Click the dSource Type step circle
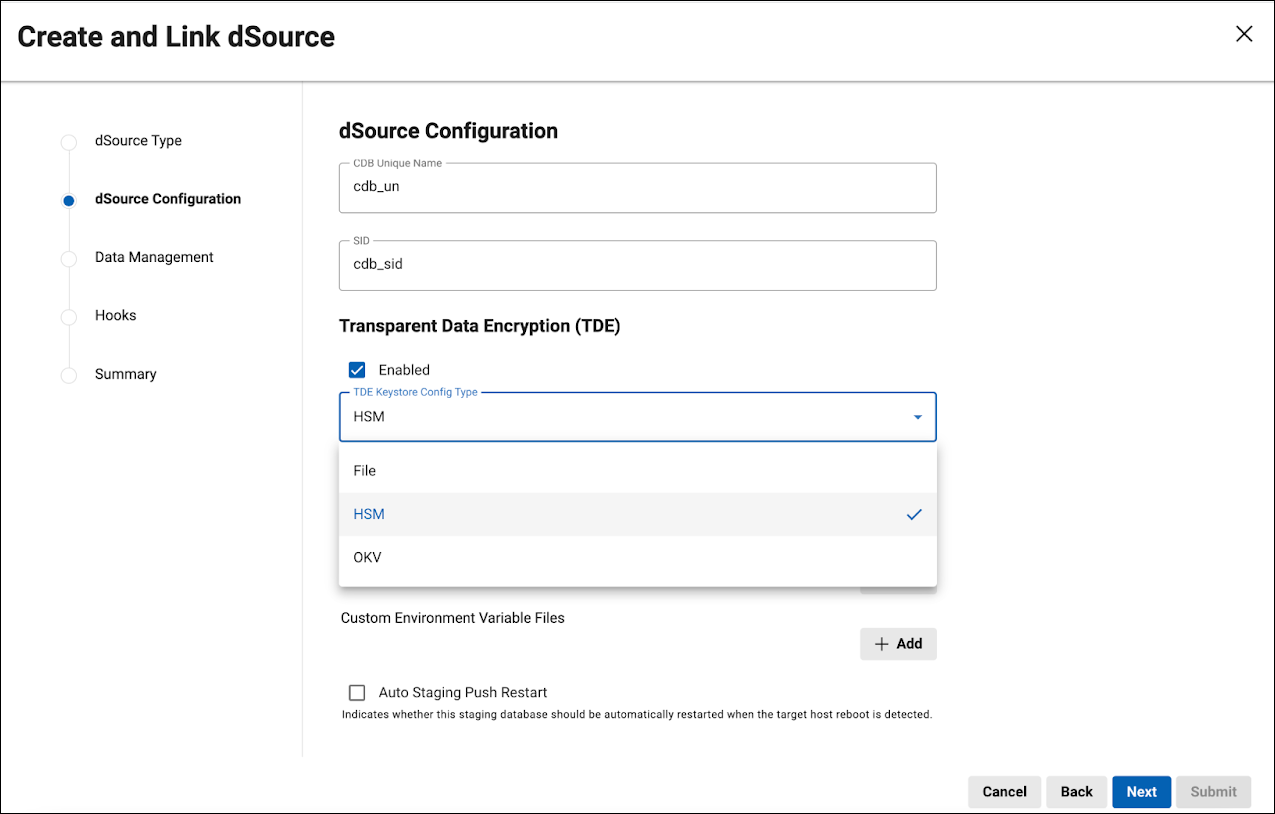The image size is (1275, 814). point(68,142)
